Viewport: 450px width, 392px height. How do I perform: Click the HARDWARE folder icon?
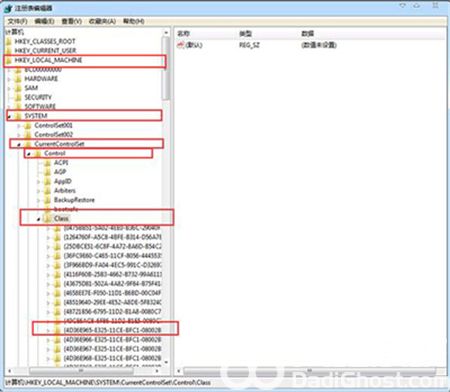click(x=18, y=79)
